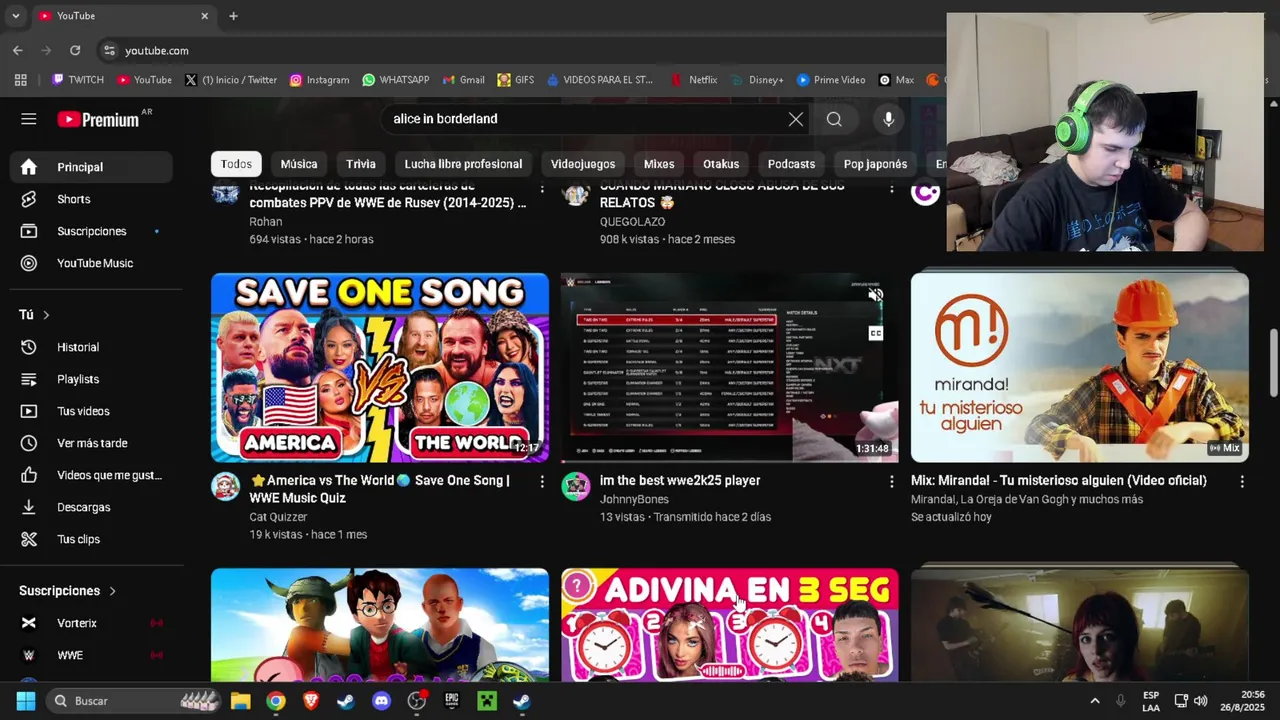Click the page vertical scrollbar thumb

pyautogui.click(x=1273, y=362)
